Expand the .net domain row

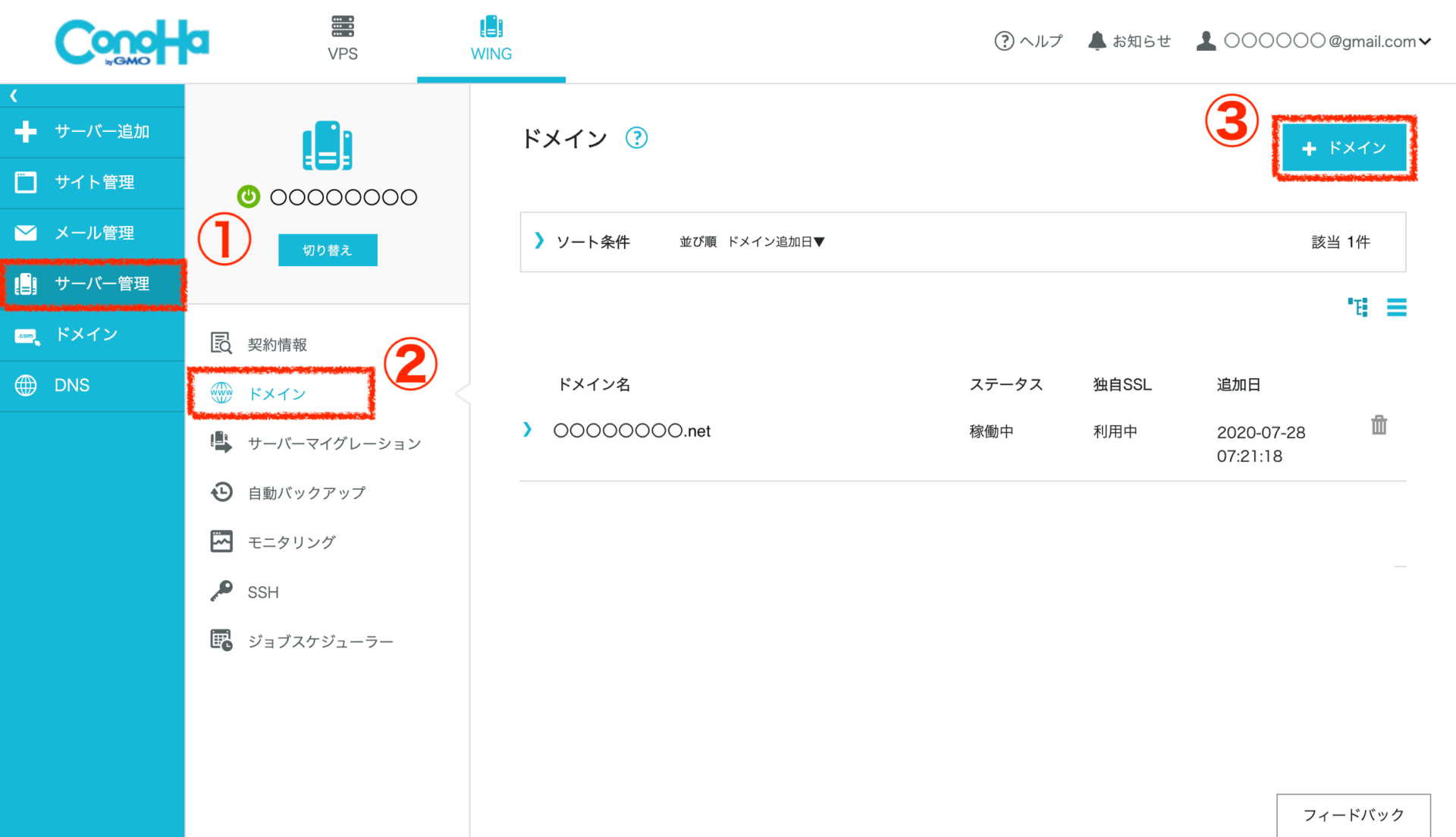pyautogui.click(x=527, y=430)
